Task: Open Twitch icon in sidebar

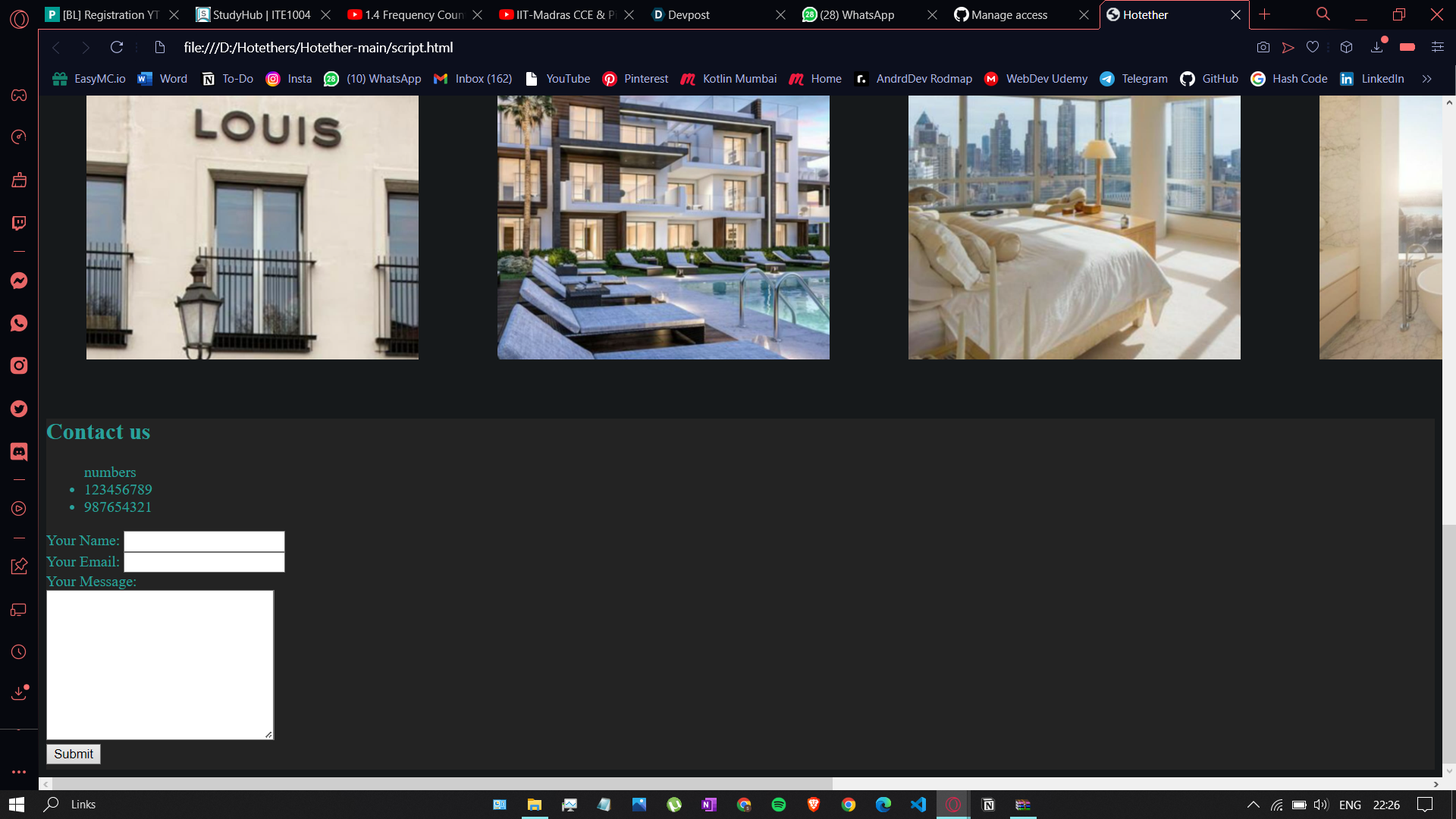Action: (x=19, y=223)
